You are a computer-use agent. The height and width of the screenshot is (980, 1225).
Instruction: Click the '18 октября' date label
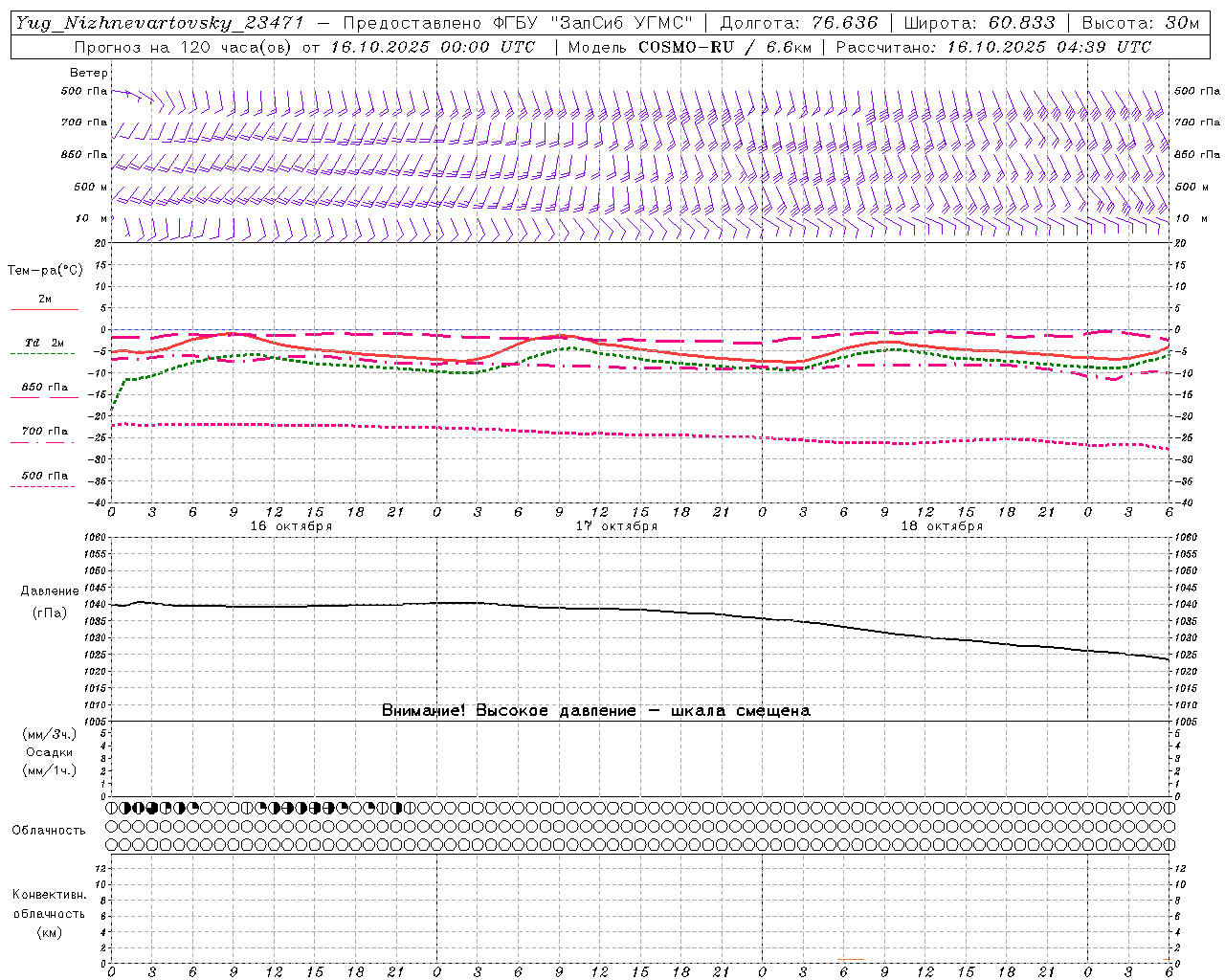942,526
